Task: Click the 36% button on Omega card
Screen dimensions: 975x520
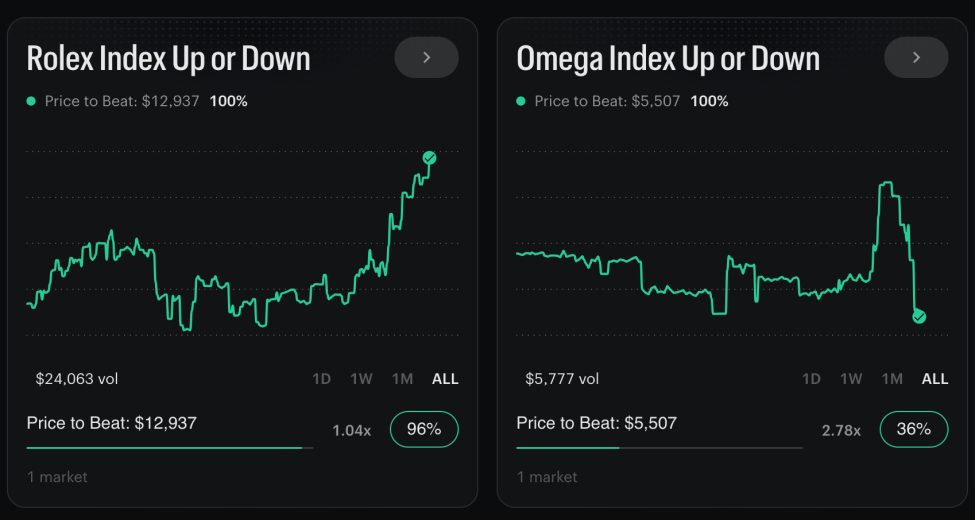Action: 914,429
